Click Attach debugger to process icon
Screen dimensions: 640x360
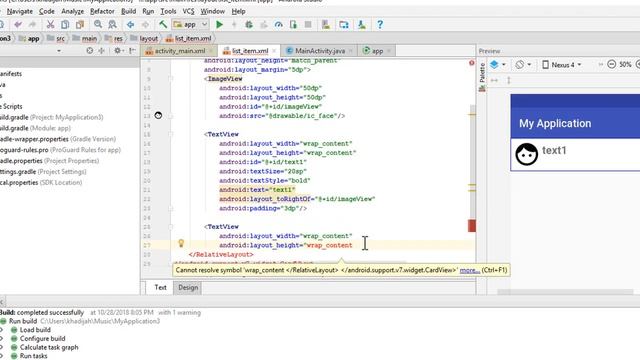pyautogui.click(x=293, y=24)
